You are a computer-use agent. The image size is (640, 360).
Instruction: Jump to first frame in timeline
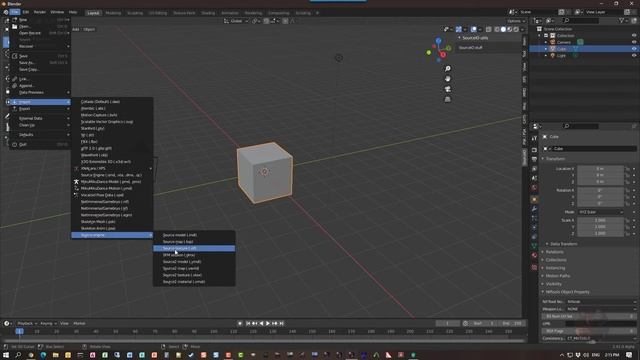pyautogui.click(x=248, y=323)
